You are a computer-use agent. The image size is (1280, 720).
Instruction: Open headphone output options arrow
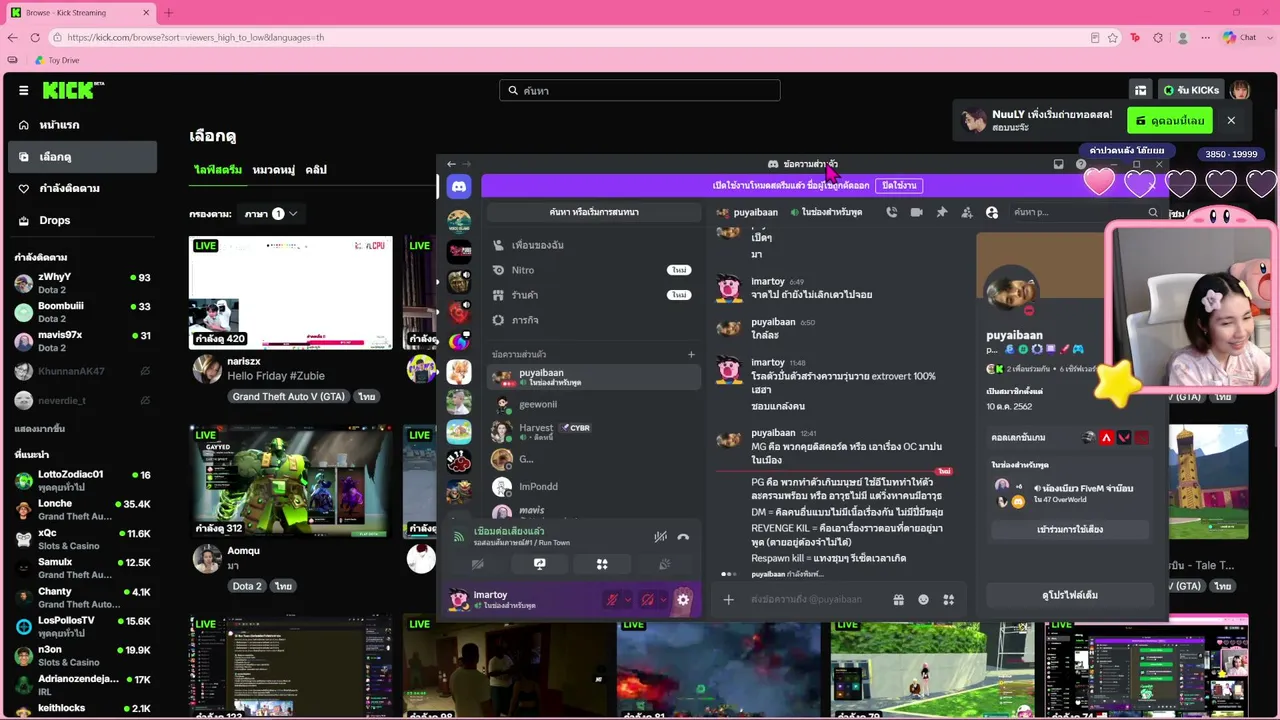663,600
